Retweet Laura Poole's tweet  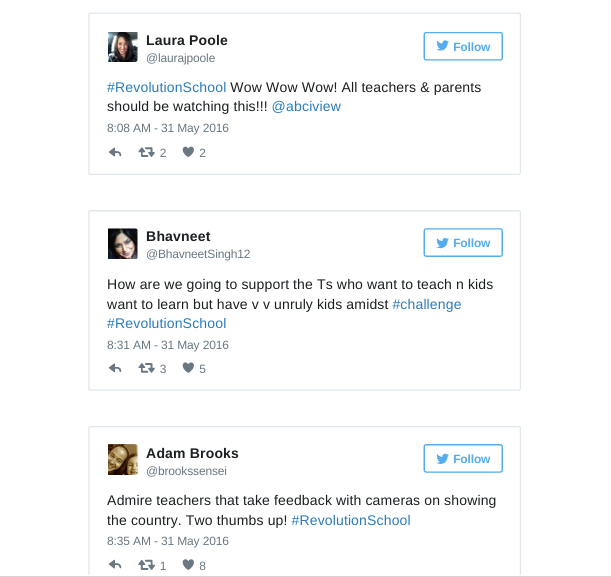[146, 153]
